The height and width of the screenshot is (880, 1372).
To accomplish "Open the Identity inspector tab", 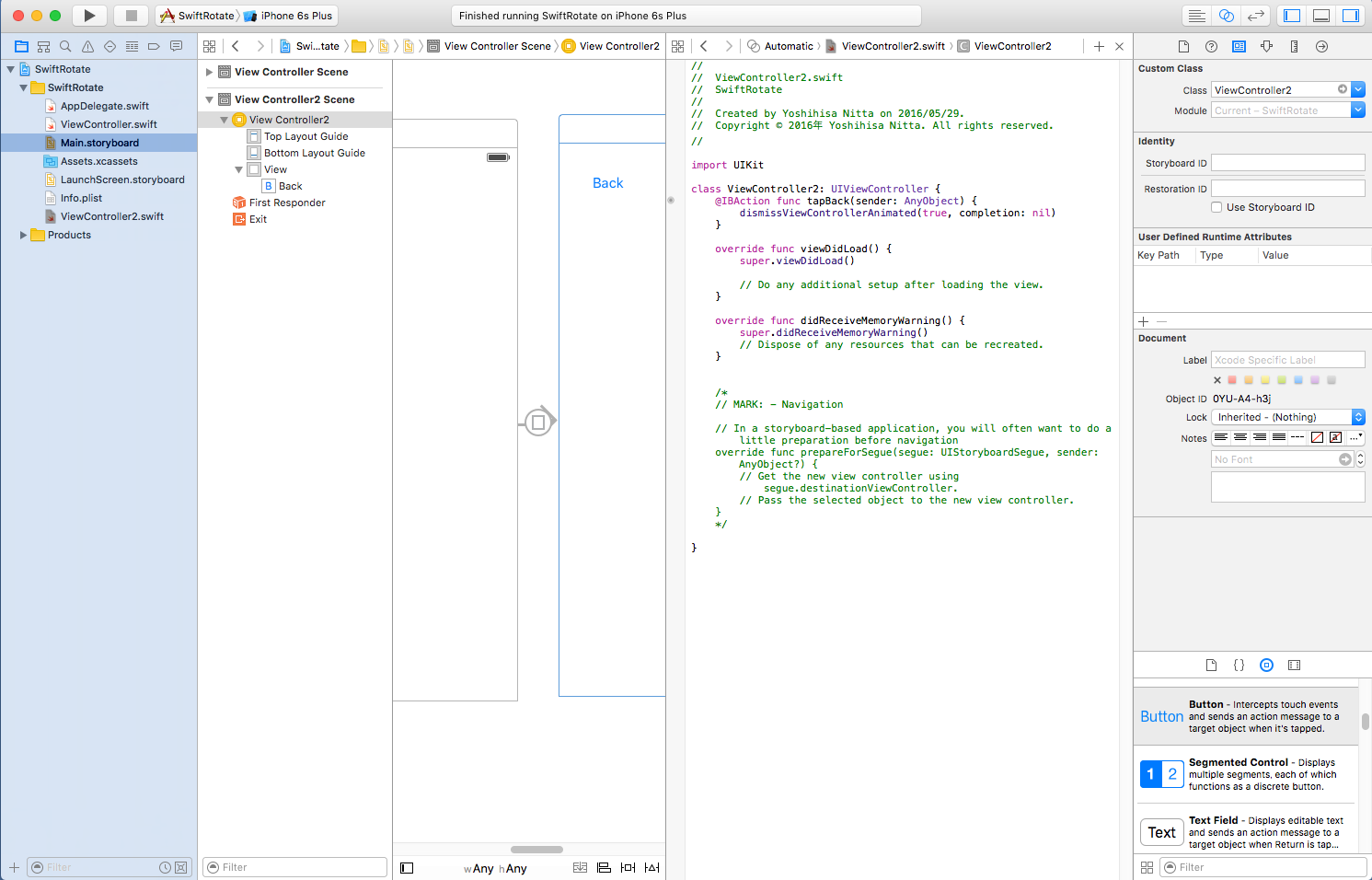I will coord(1239,46).
